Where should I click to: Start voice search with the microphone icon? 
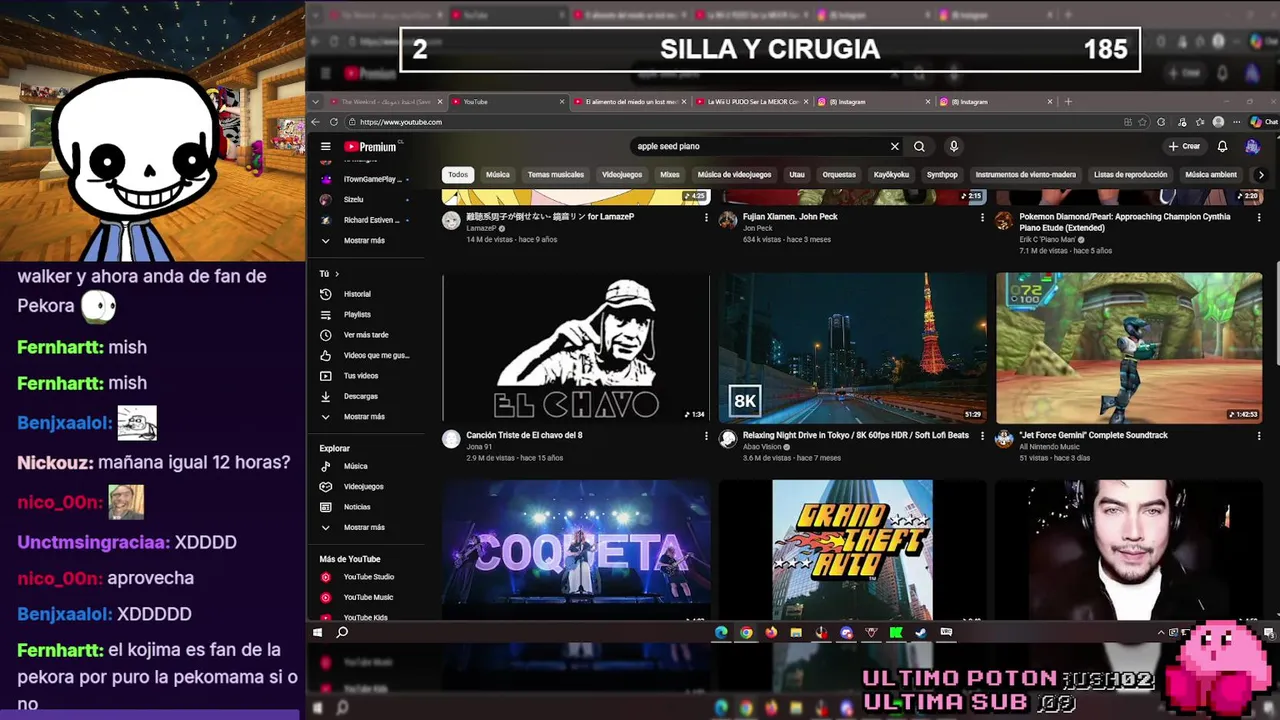click(954, 146)
